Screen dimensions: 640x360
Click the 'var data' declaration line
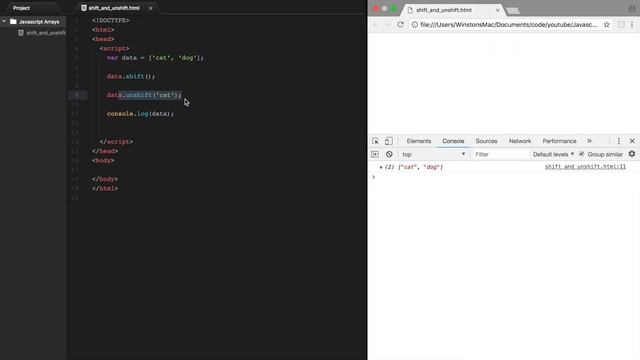[155, 58]
